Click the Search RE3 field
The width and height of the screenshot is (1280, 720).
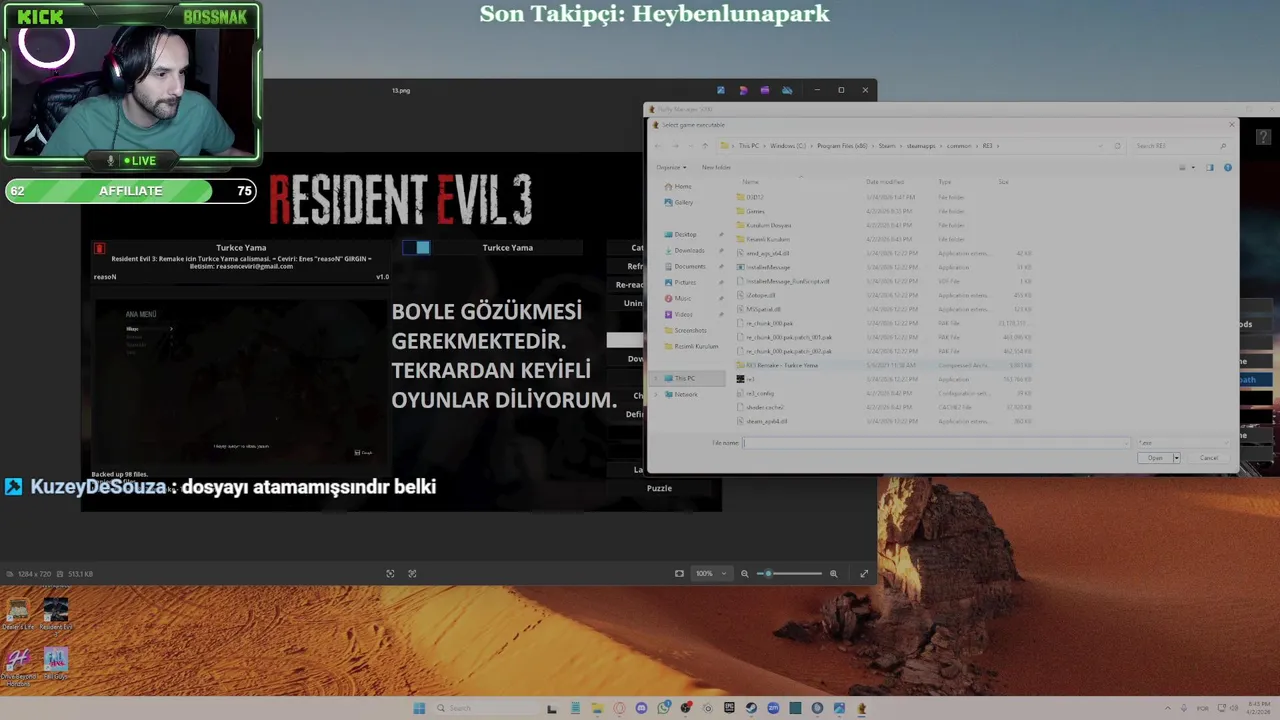click(x=1181, y=146)
